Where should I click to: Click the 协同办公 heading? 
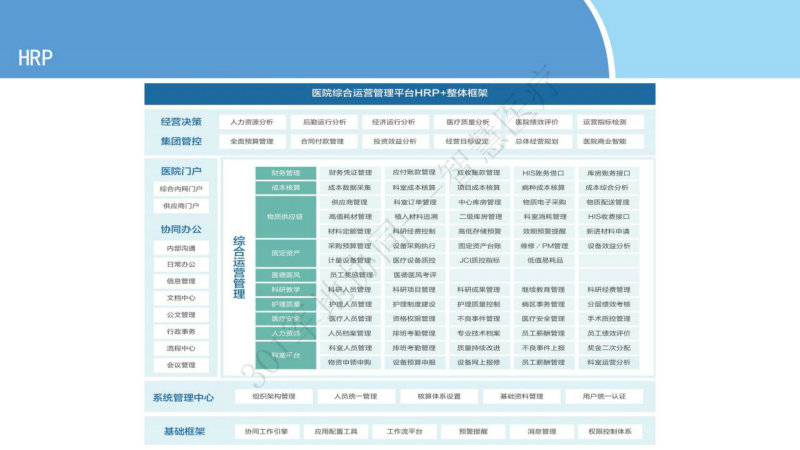pos(181,230)
